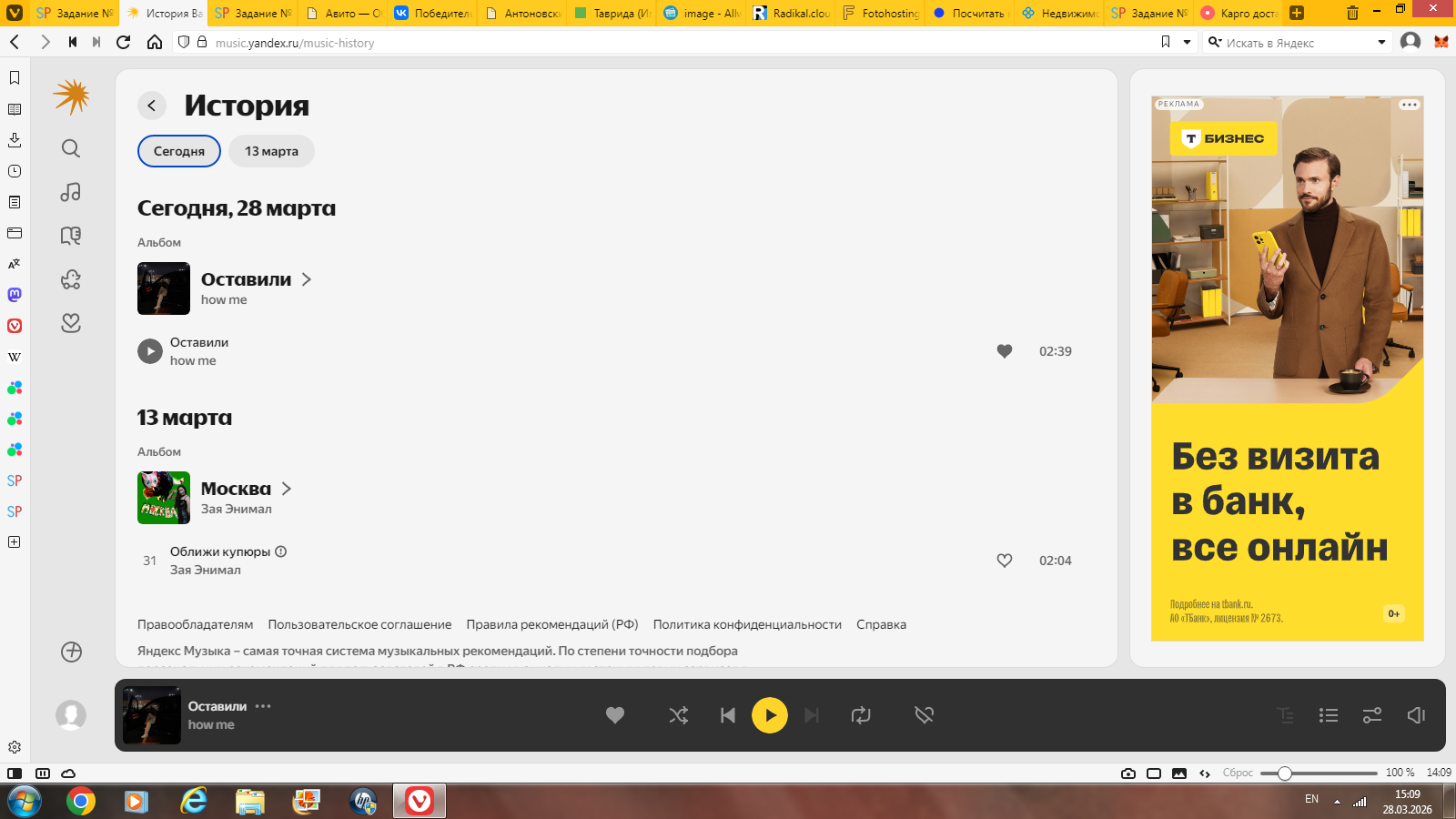
Task: Open the search engine dropdown arrow
Action: [1381, 43]
